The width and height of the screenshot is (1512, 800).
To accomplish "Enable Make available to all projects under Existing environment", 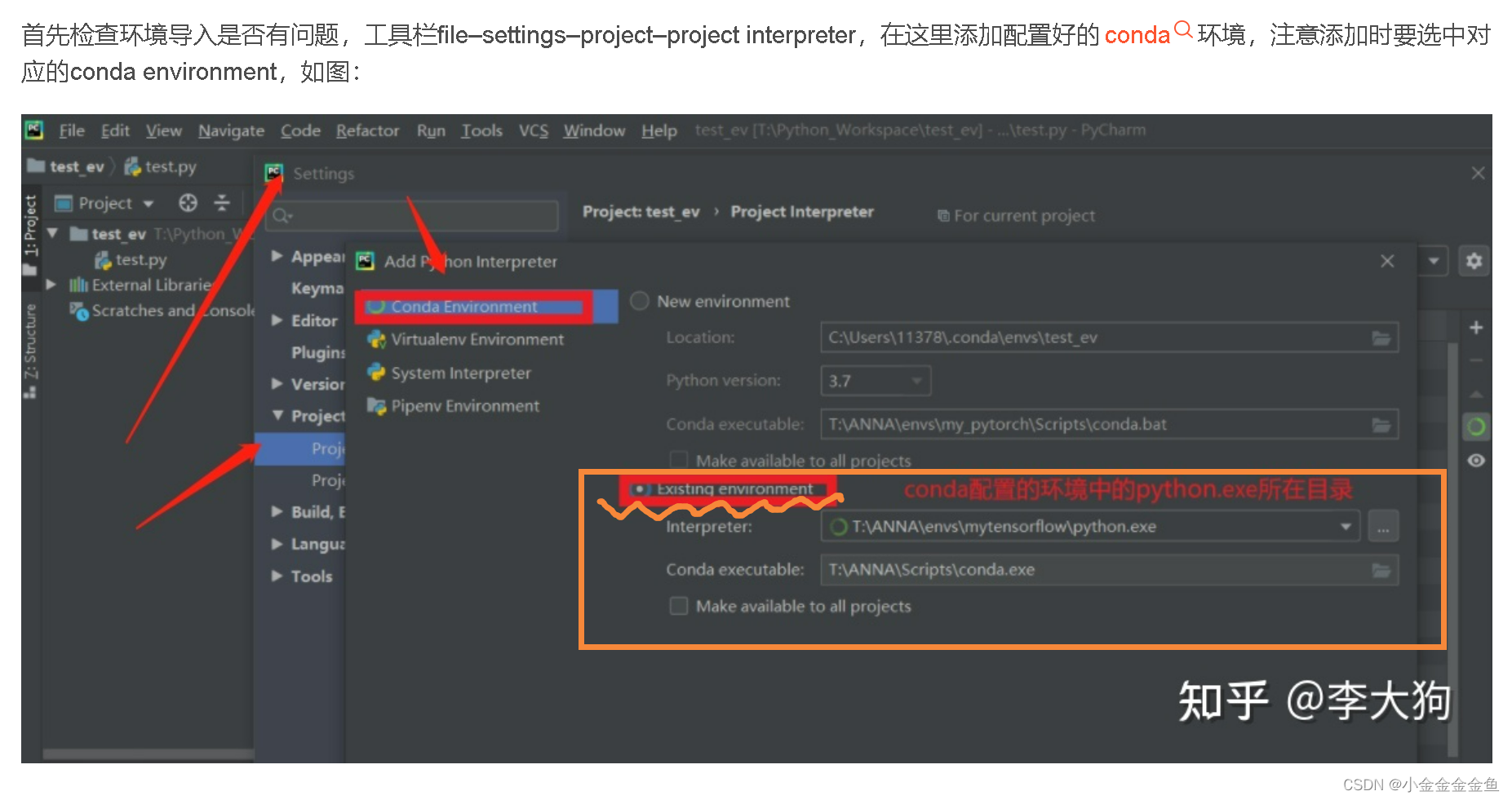I will click(679, 606).
